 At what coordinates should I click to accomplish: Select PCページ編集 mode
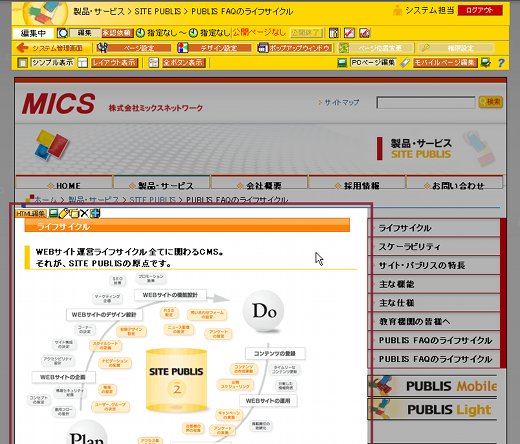click(373, 62)
